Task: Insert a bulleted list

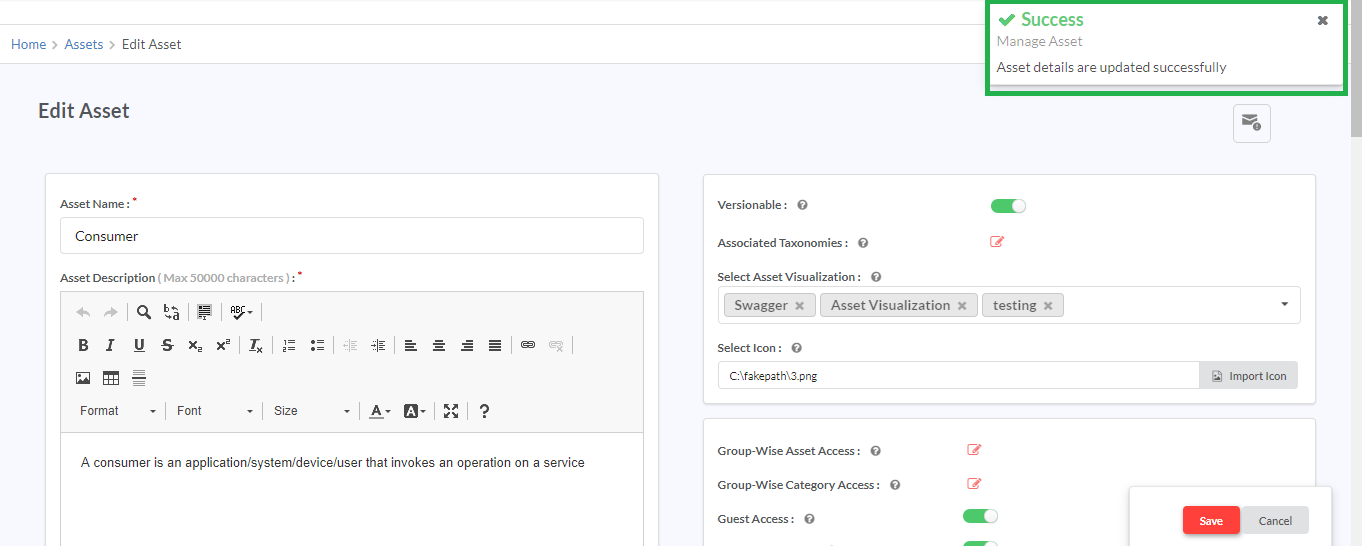Action: [x=317, y=345]
